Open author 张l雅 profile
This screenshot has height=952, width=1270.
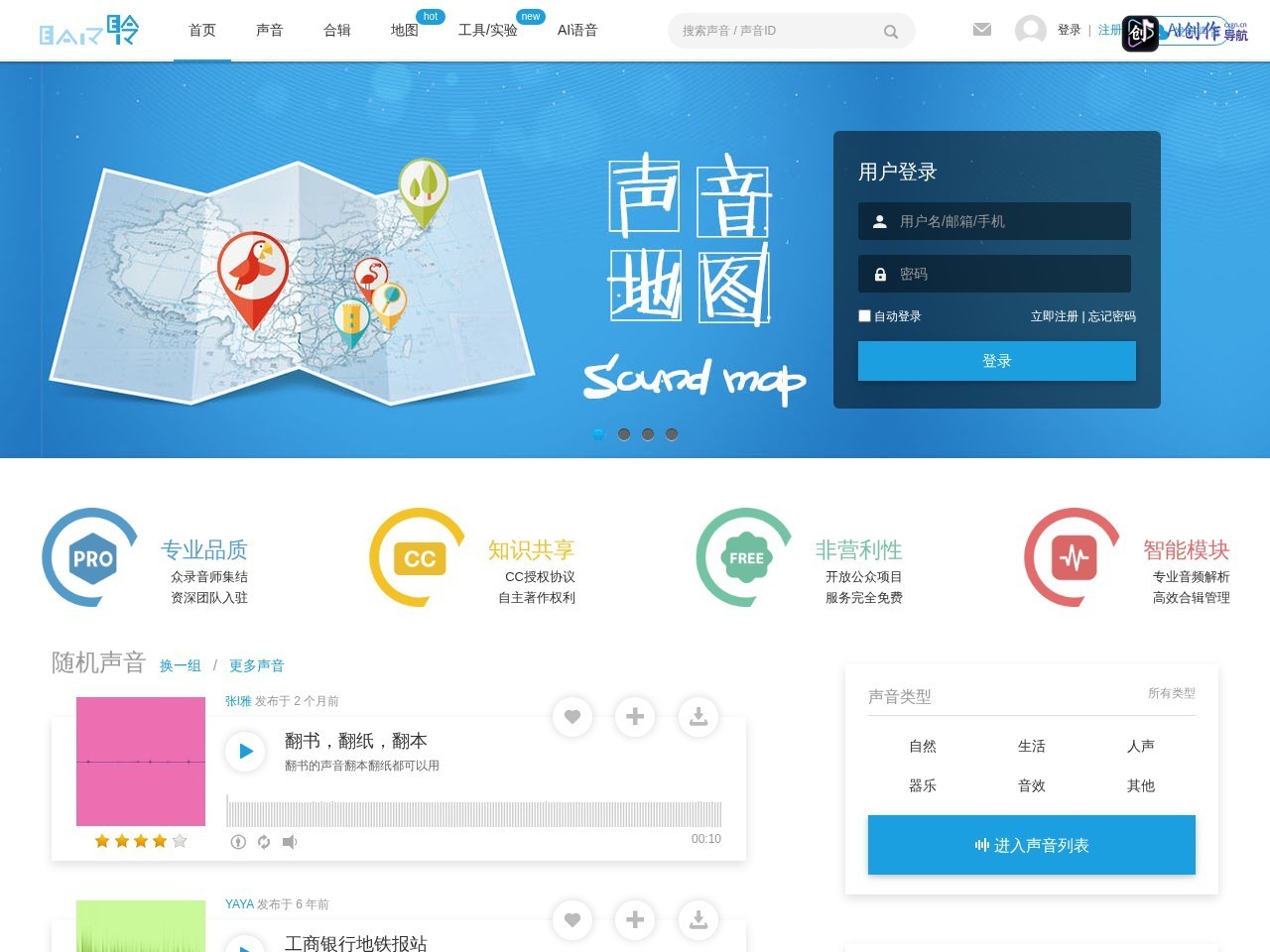(x=238, y=701)
